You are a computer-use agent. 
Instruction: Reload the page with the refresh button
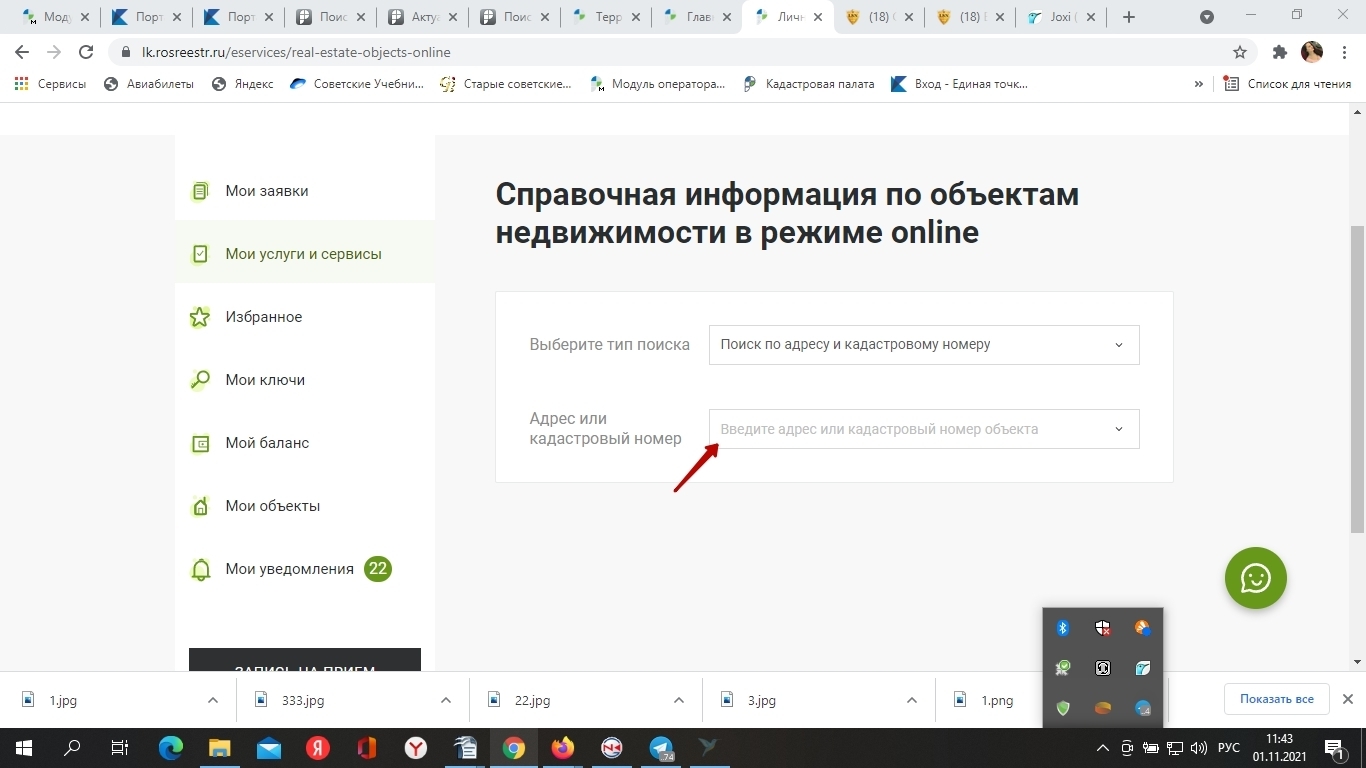pyautogui.click(x=86, y=52)
